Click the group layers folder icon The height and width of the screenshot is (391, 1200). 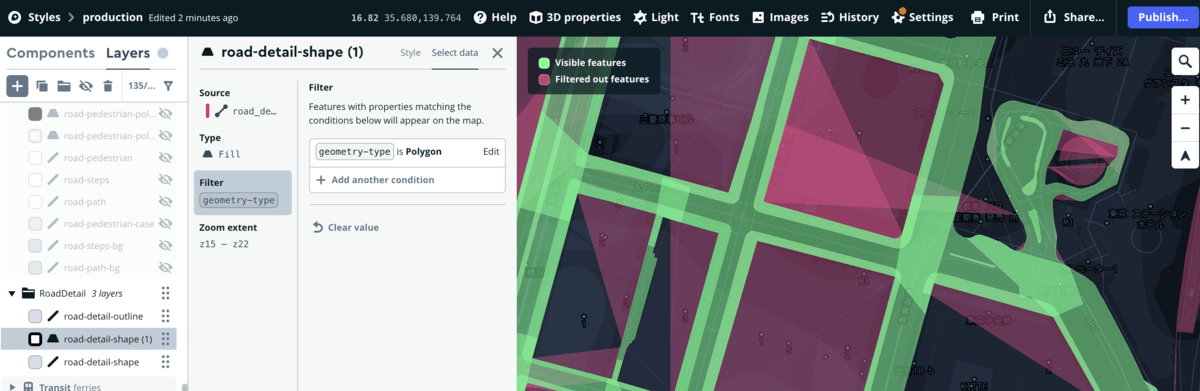(x=63, y=86)
